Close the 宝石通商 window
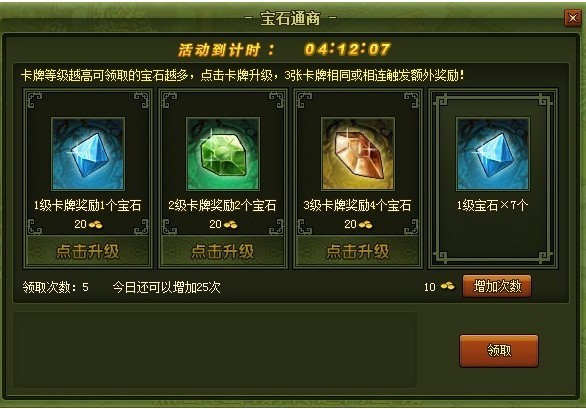586x409 pixels. click(573, 18)
